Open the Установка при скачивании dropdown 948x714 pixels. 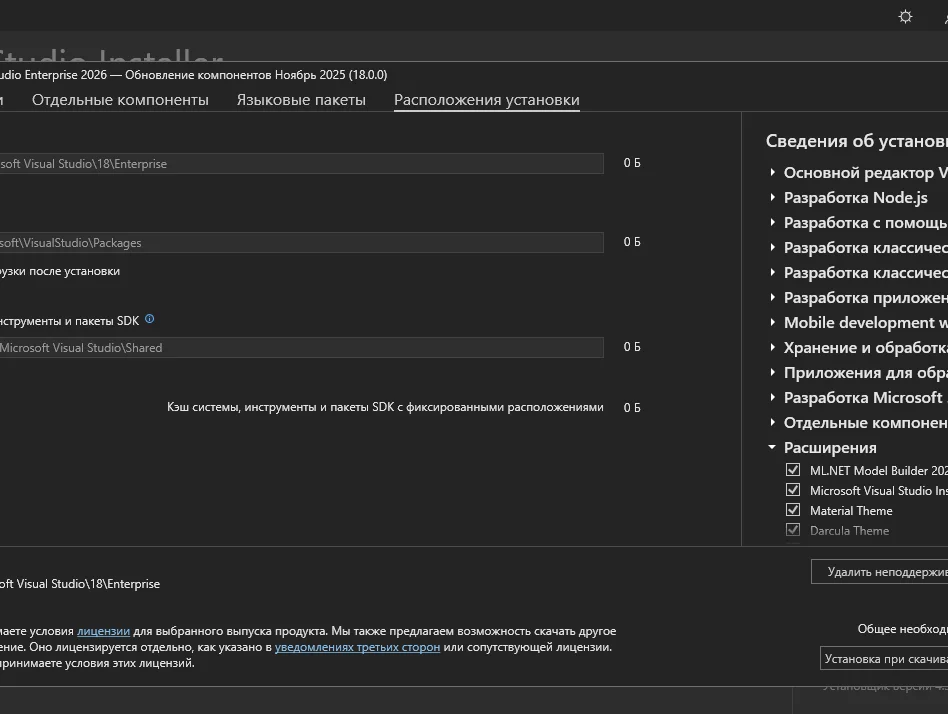pyautogui.click(x=884, y=659)
